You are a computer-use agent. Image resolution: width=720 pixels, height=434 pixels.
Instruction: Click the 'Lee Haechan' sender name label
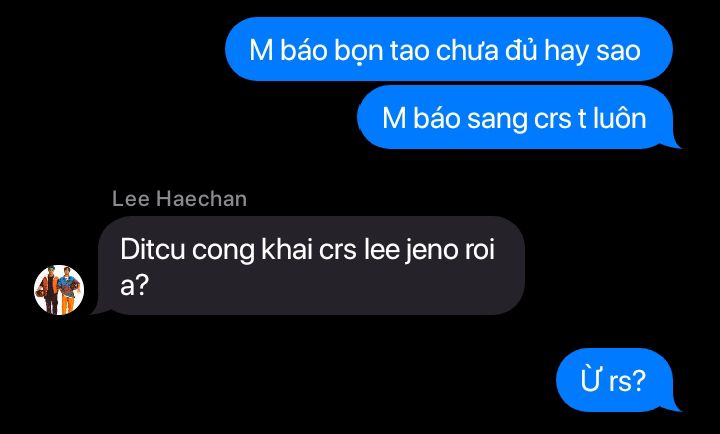click(x=180, y=199)
